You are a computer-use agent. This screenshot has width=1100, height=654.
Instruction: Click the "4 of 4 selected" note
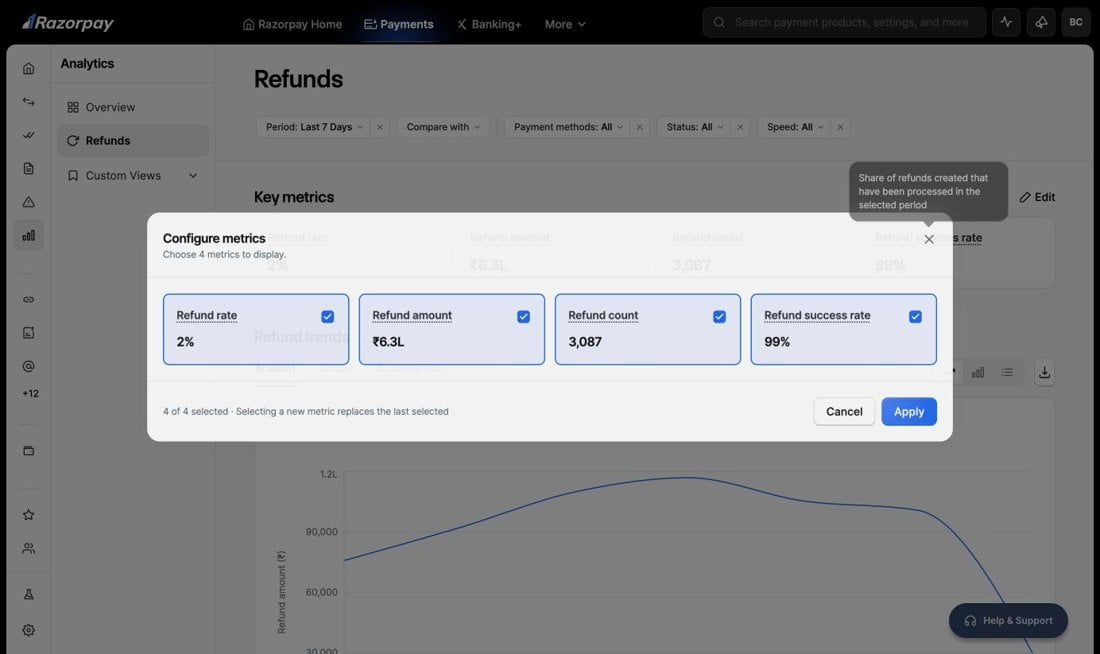(x=195, y=411)
